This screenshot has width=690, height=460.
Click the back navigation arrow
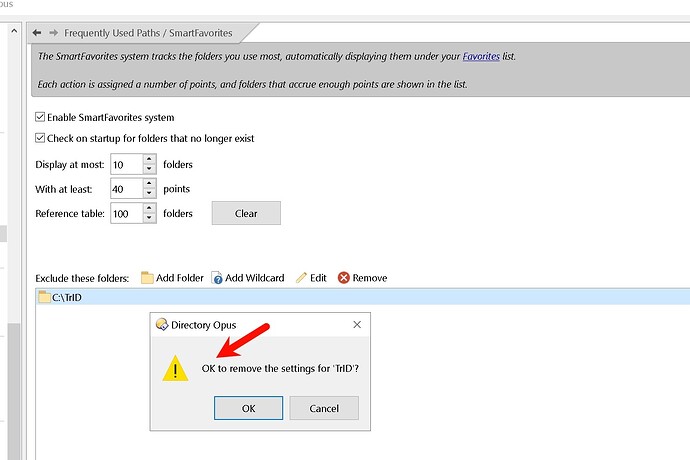37,33
